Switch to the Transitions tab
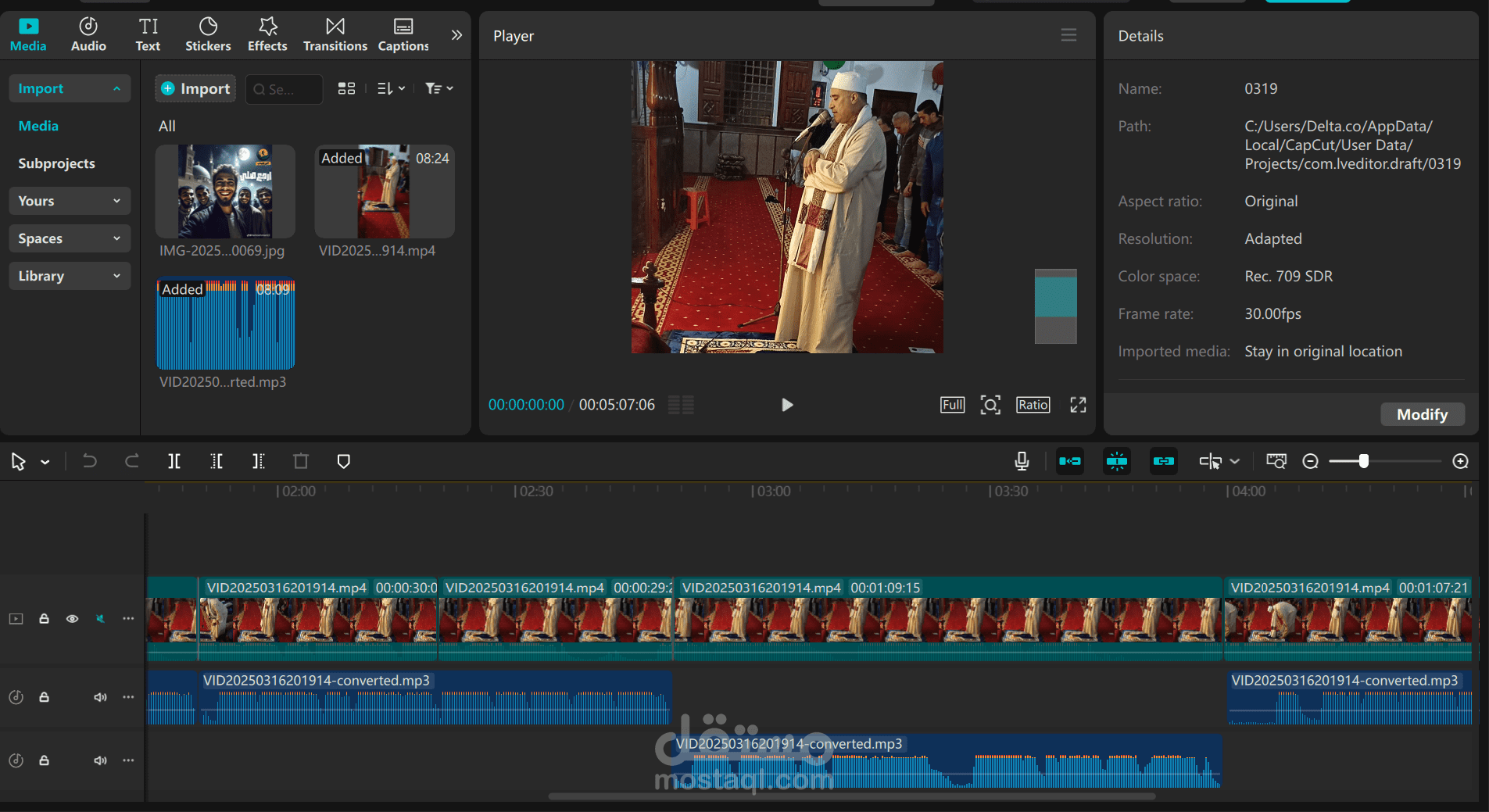This screenshot has height=812, width=1489. click(x=335, y=35)
